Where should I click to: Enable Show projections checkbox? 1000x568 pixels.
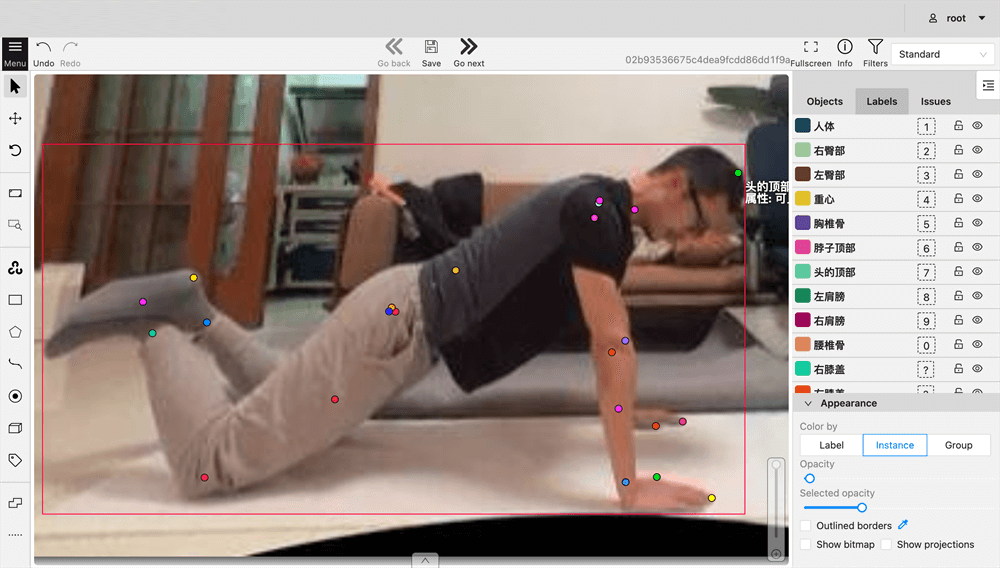886,544
